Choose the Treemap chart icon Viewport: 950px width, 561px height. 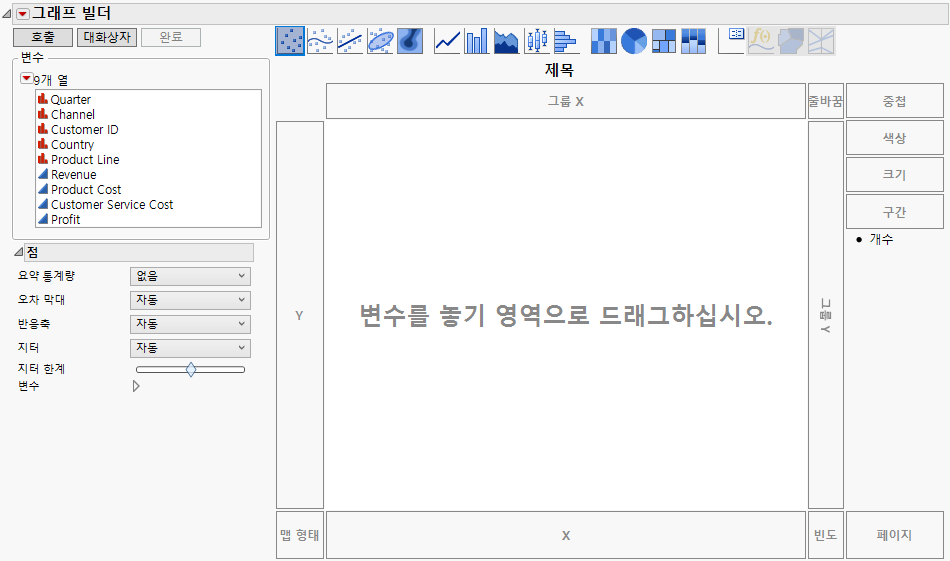664,41
